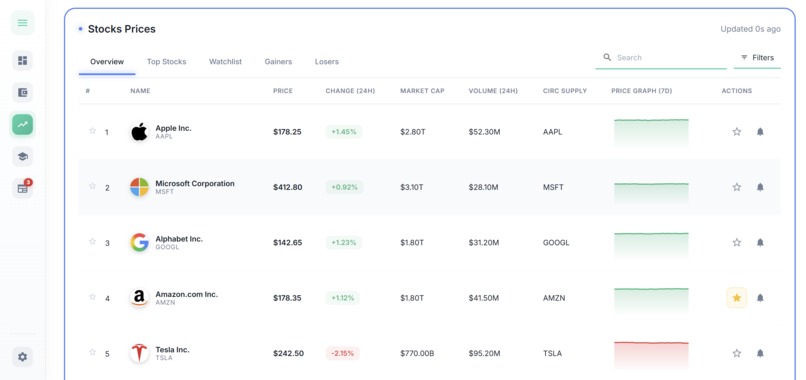Toggle the small star beside rank 4

pos(93,297)
